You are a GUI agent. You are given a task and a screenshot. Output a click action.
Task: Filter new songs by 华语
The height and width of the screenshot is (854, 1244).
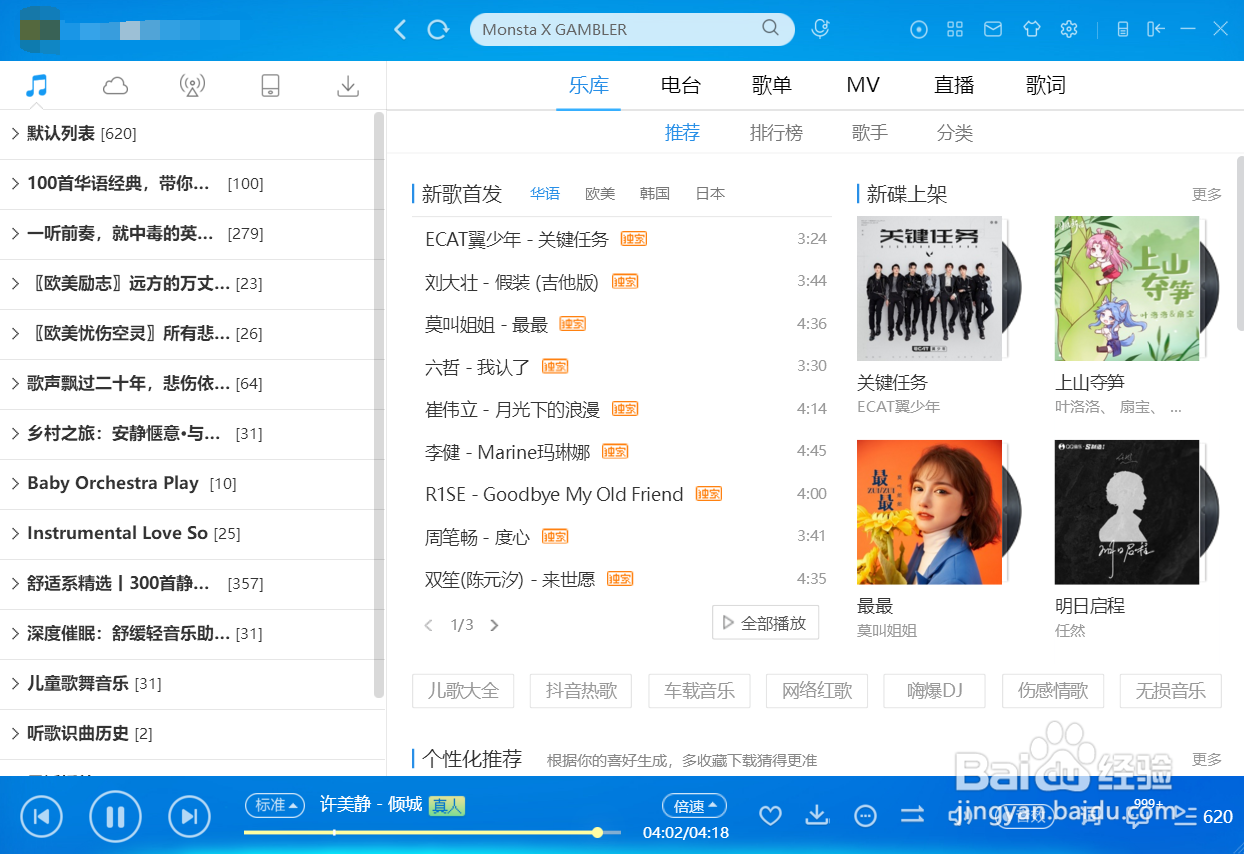(x=545, y=194)
